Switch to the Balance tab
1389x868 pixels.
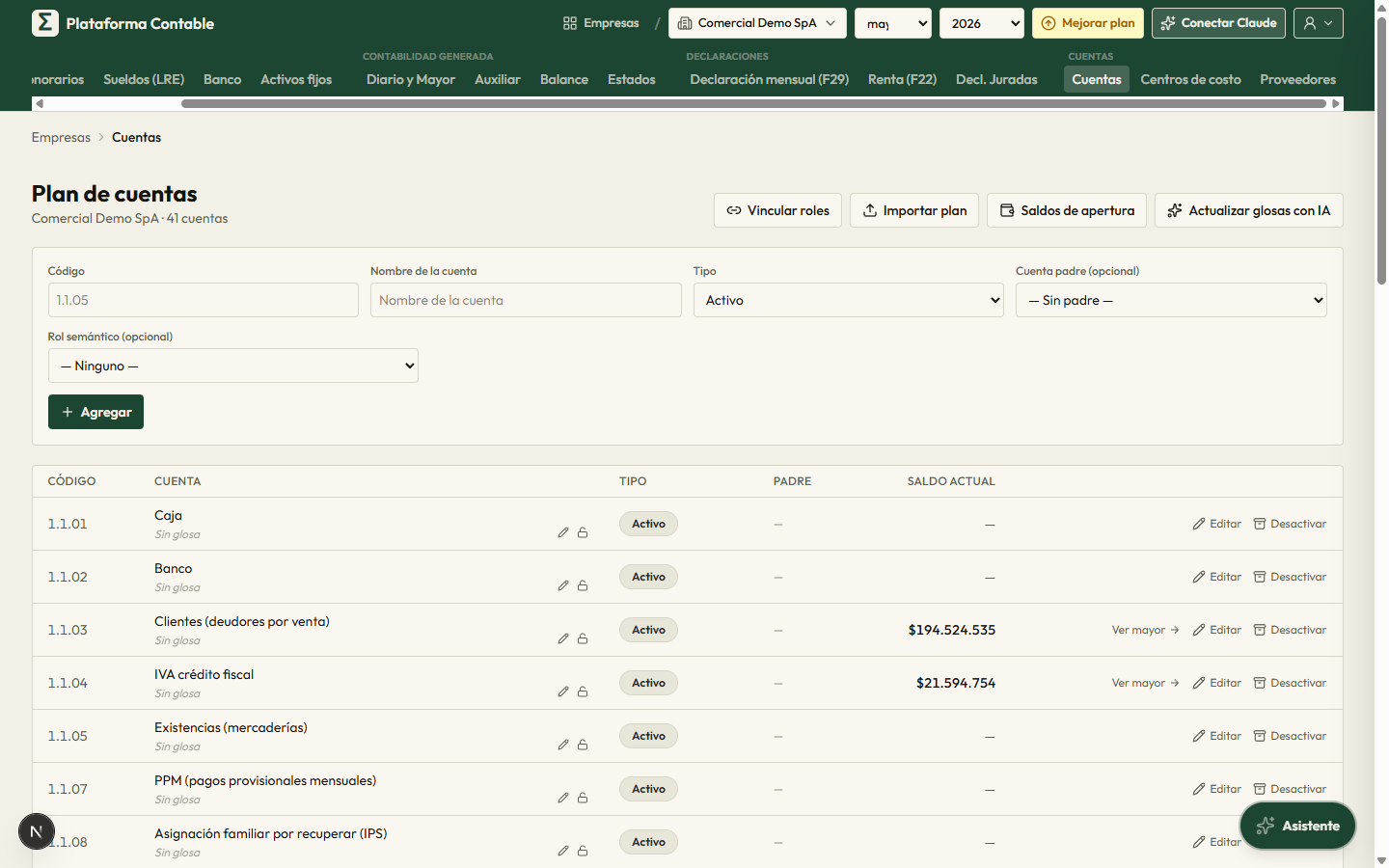(x=564, y=79)
